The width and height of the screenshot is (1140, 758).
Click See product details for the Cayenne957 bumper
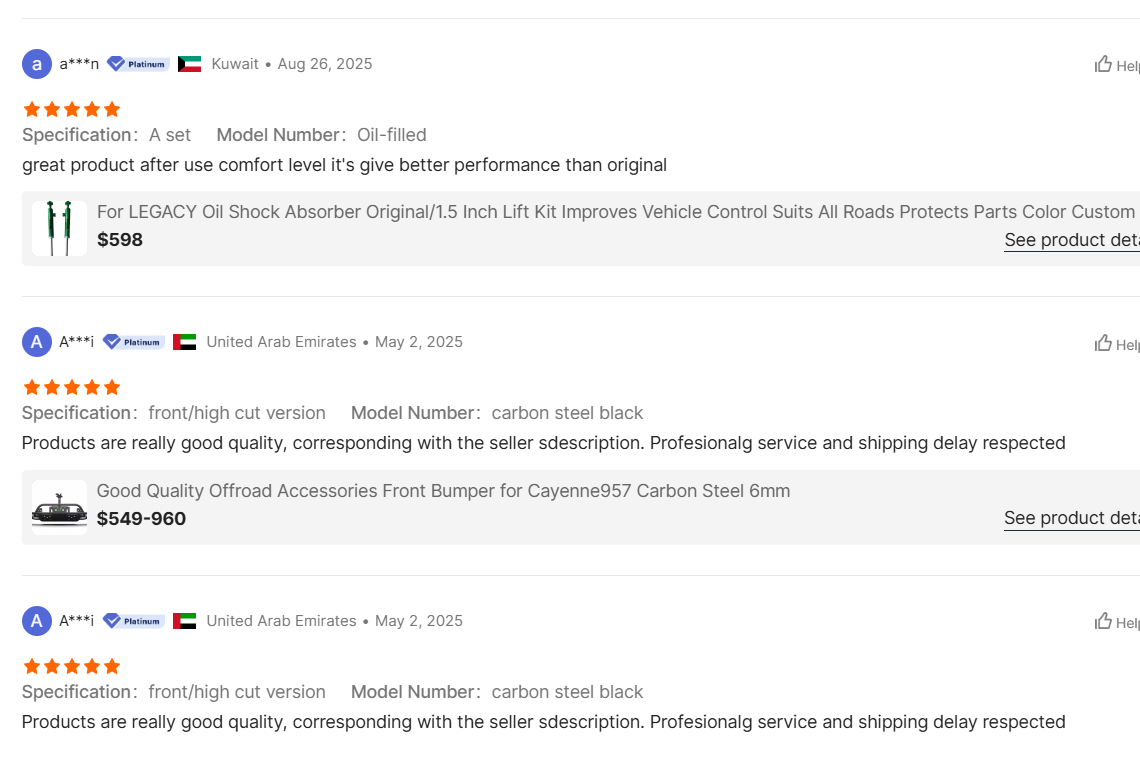tap(1070, 518)
